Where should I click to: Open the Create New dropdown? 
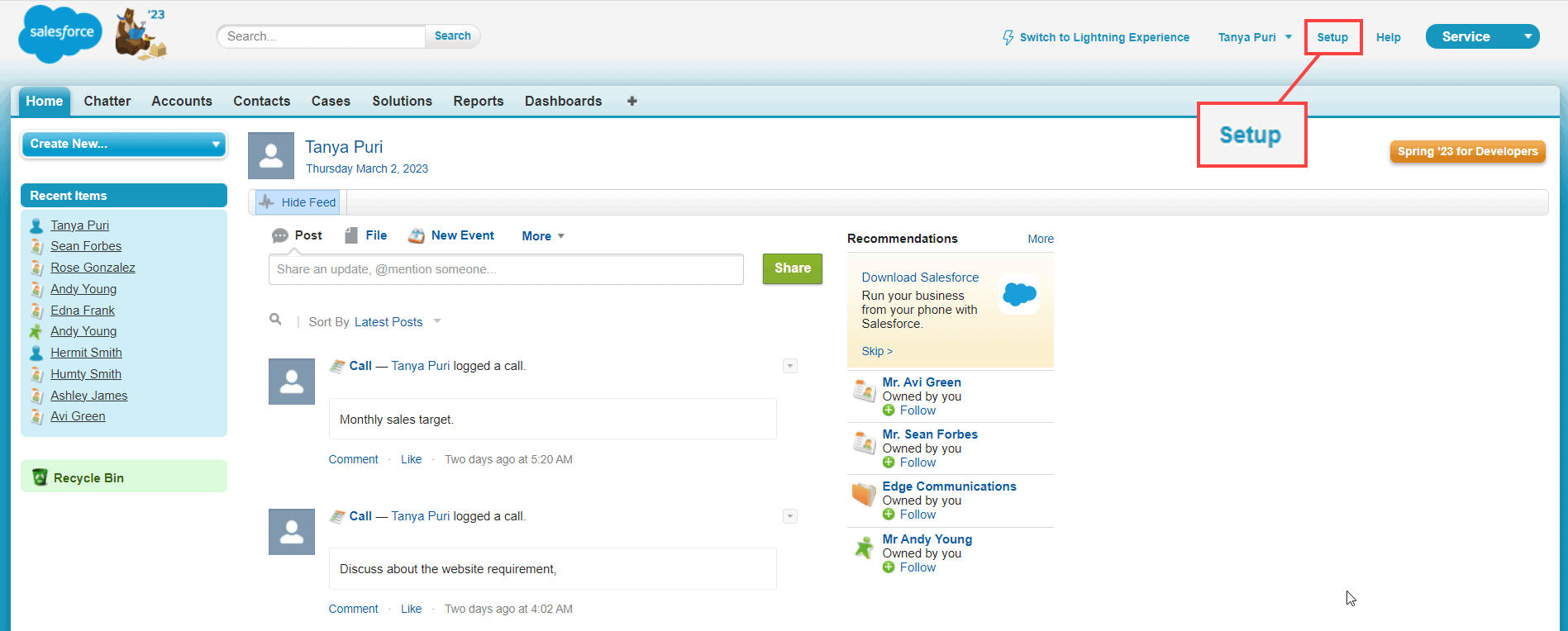tap(124, 144)
